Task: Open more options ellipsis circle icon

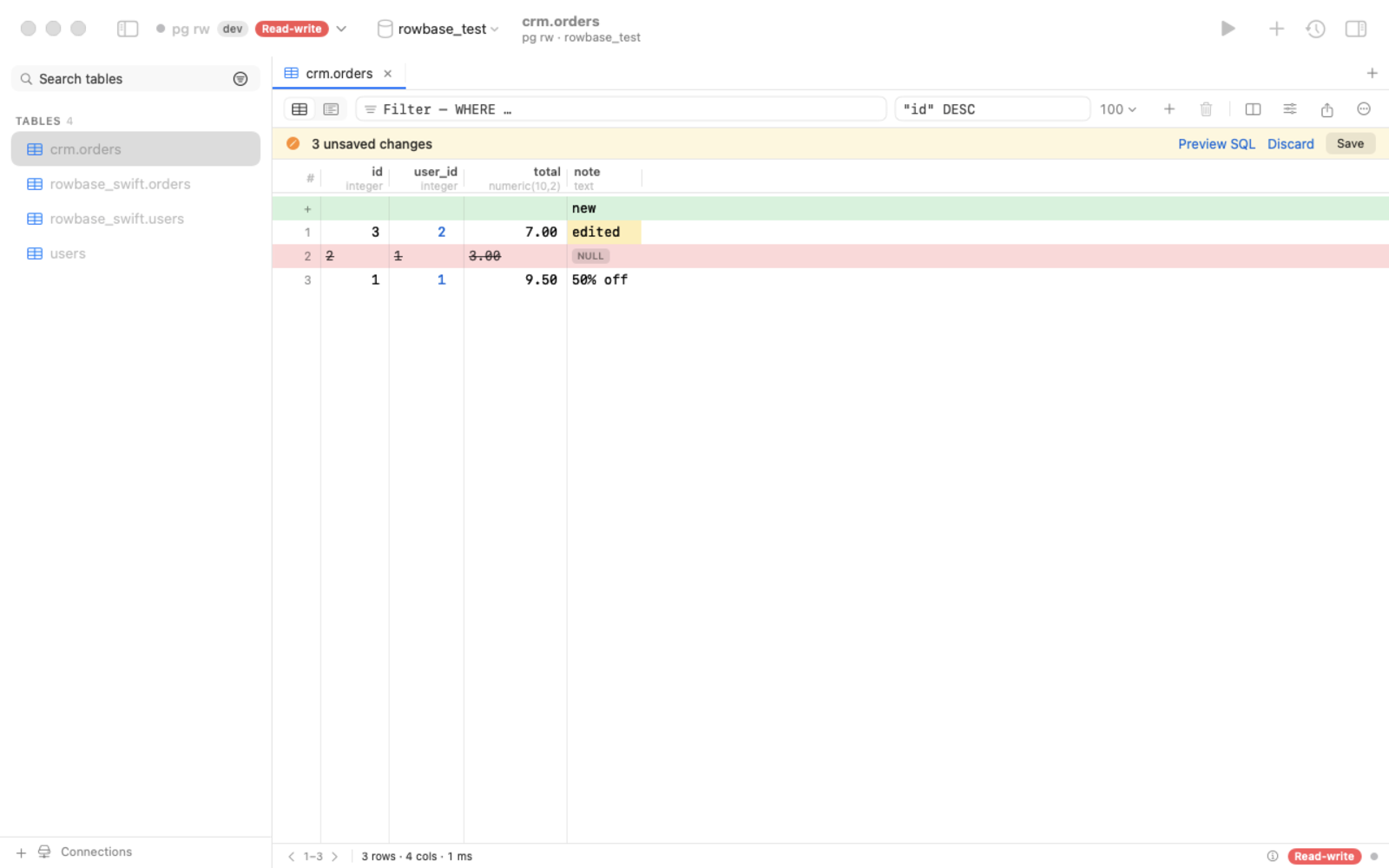Action: coord(1364,109)
